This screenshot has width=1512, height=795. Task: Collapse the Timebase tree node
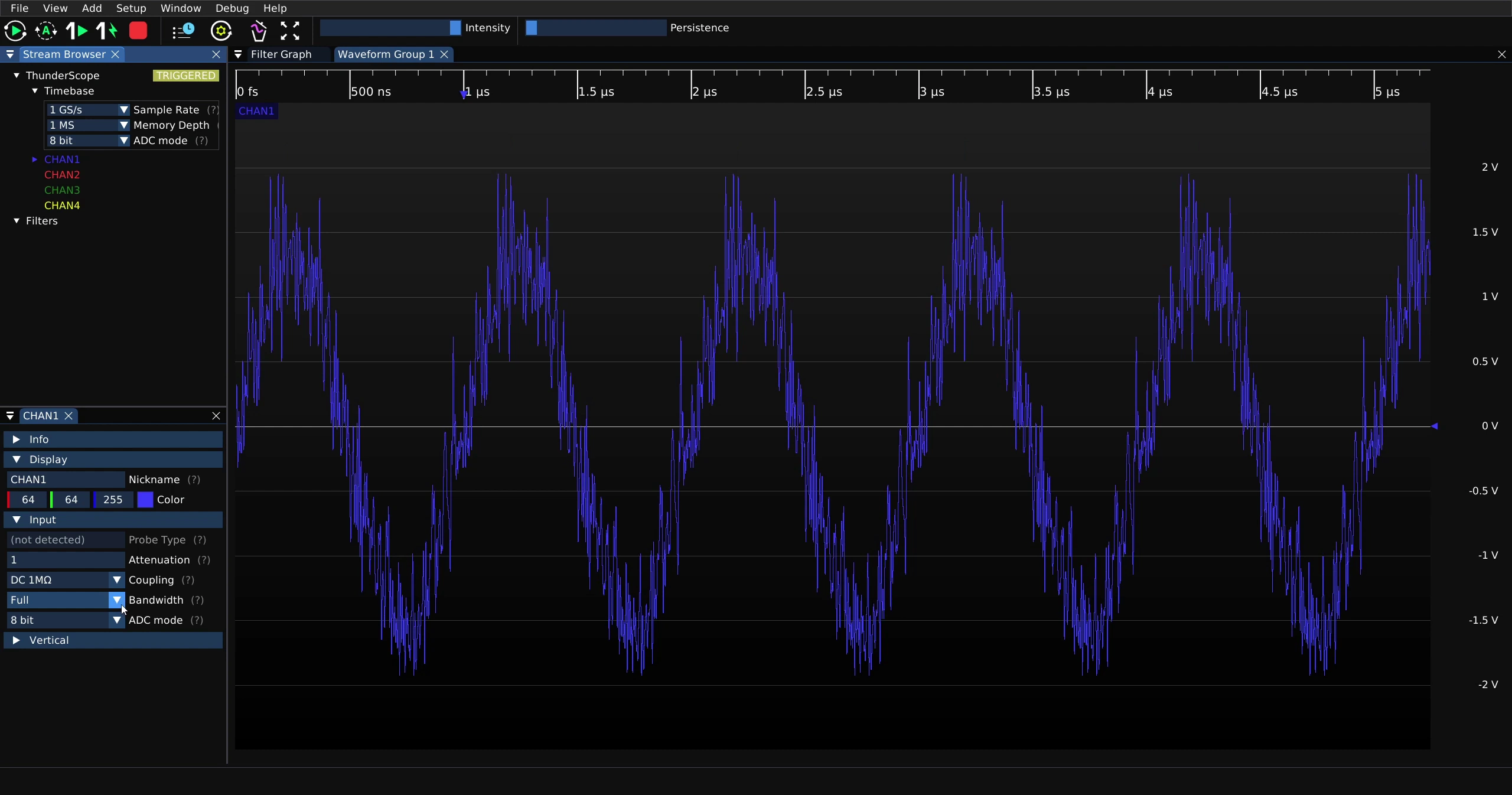click(x=35, y=91)
